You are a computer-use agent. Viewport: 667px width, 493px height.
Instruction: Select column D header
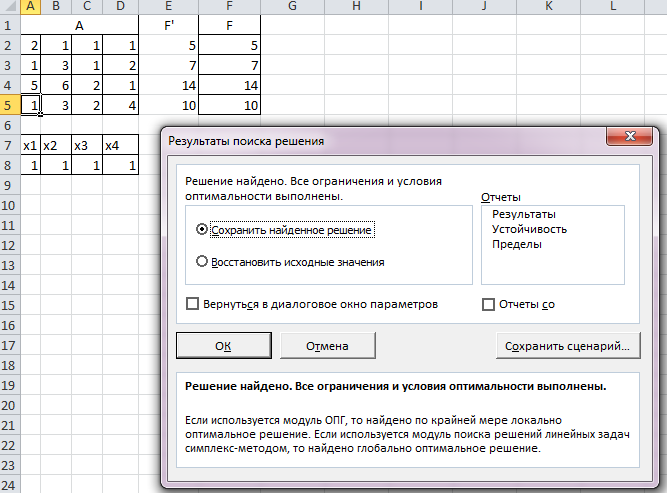(120, 6)
